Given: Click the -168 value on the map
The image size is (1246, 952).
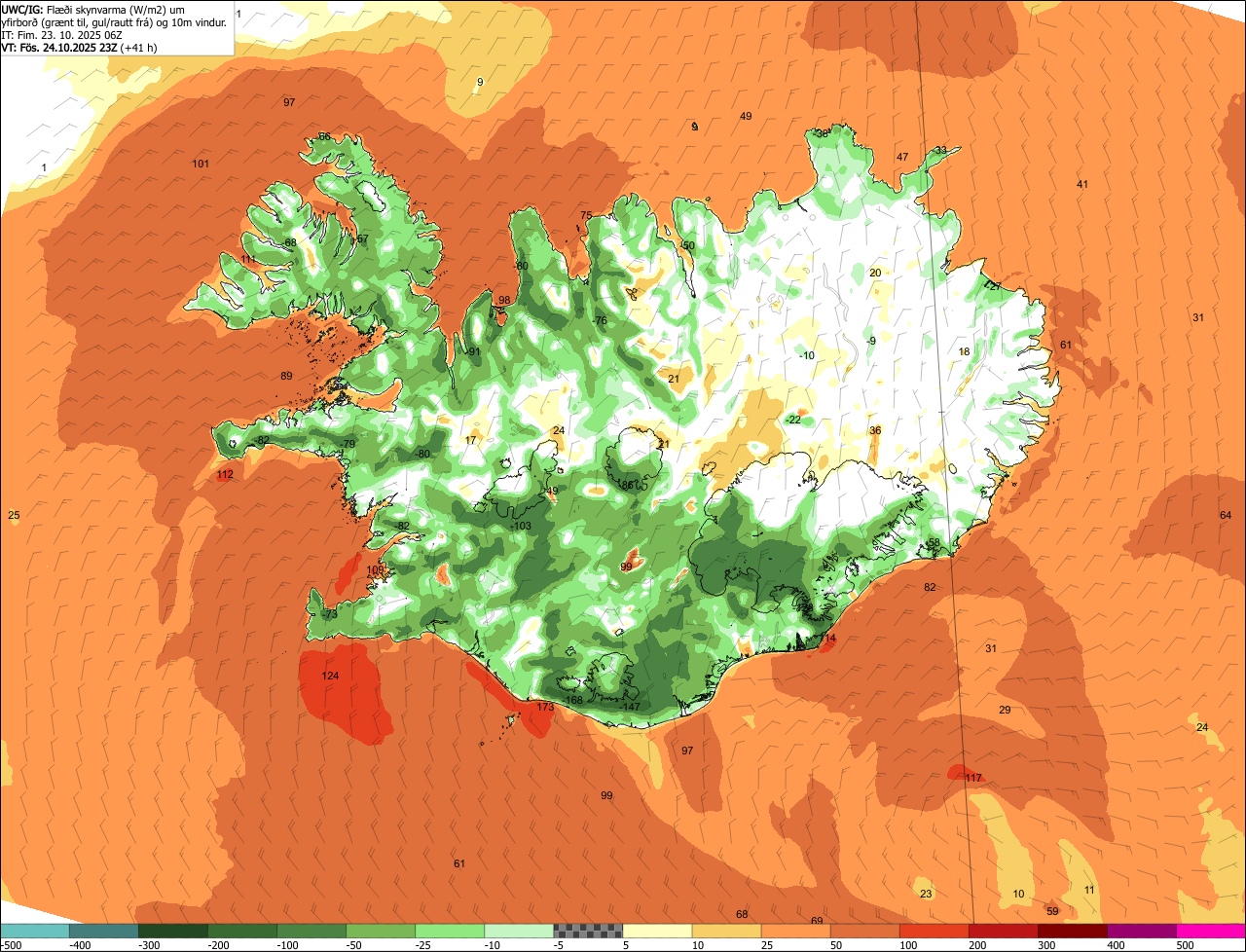Looking at the screenshot, I should [572, 700].
